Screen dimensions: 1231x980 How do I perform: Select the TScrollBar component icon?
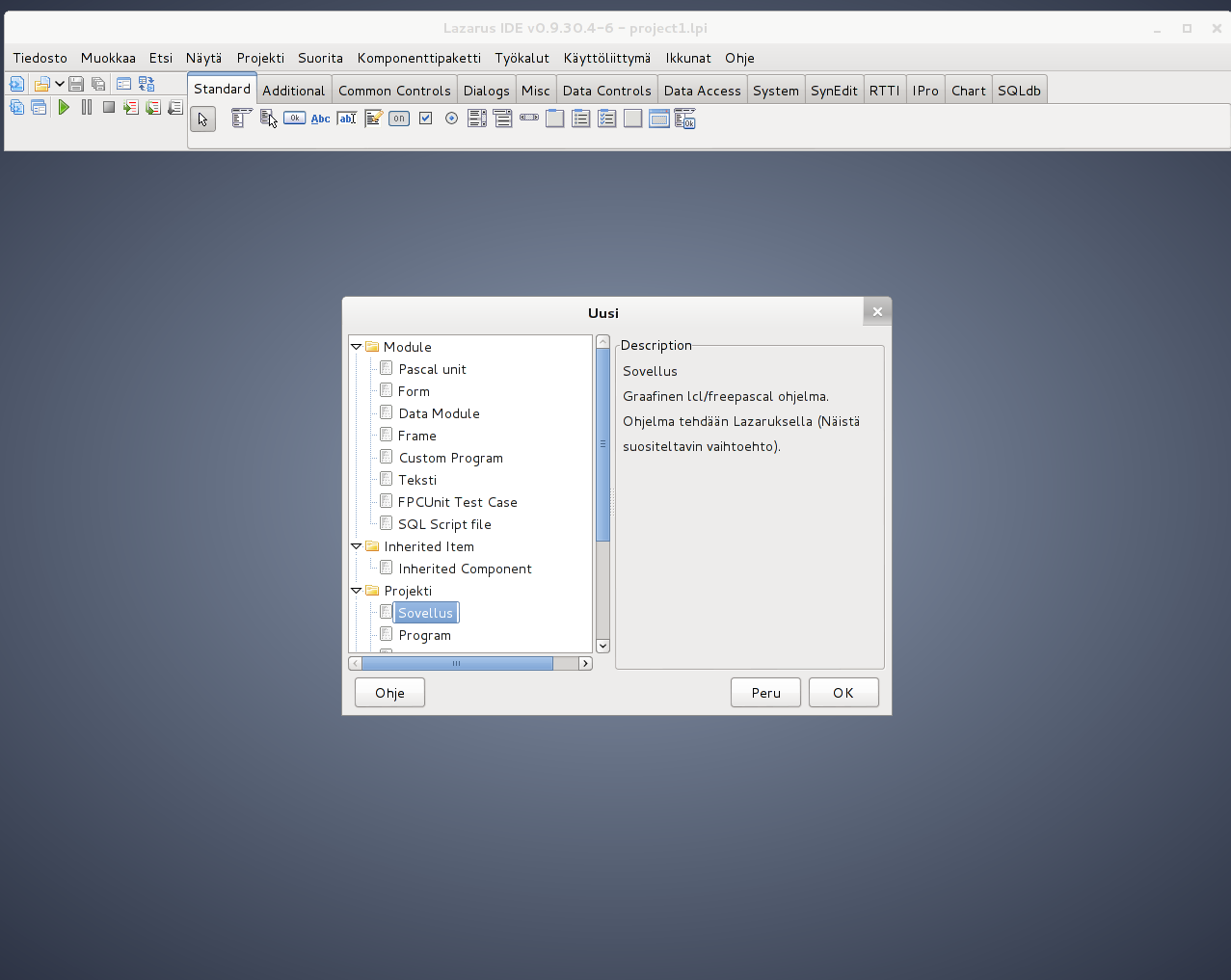point(529,119)
